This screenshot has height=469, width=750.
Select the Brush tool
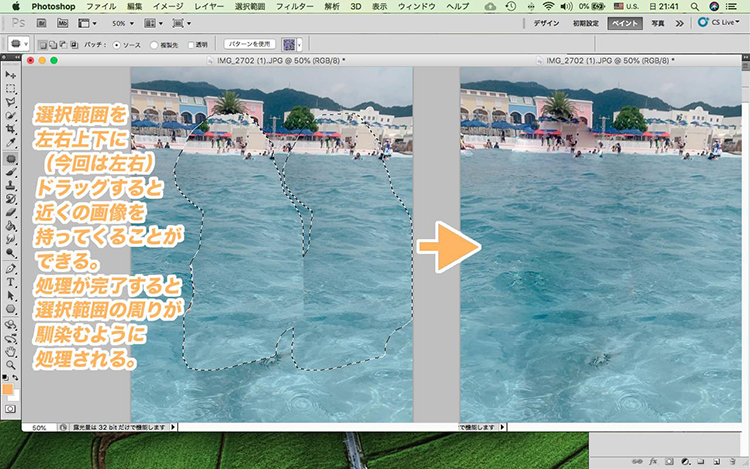tap(11, 172)
